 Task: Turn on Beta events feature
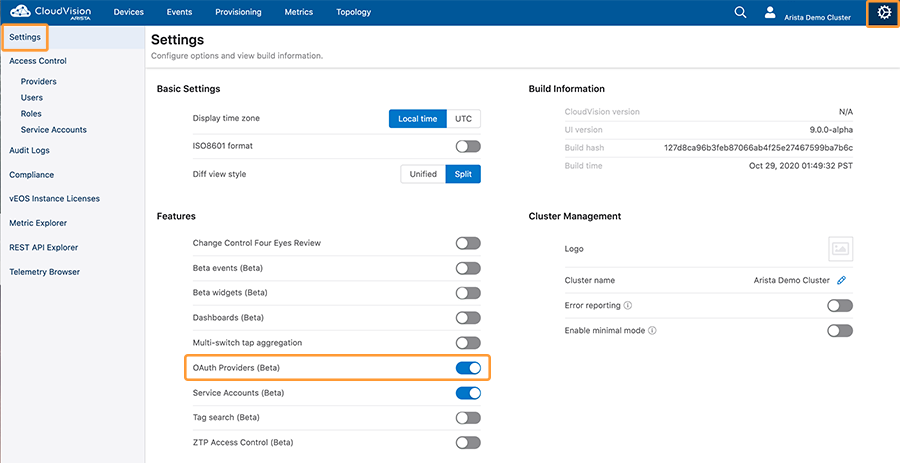[468, 268]
